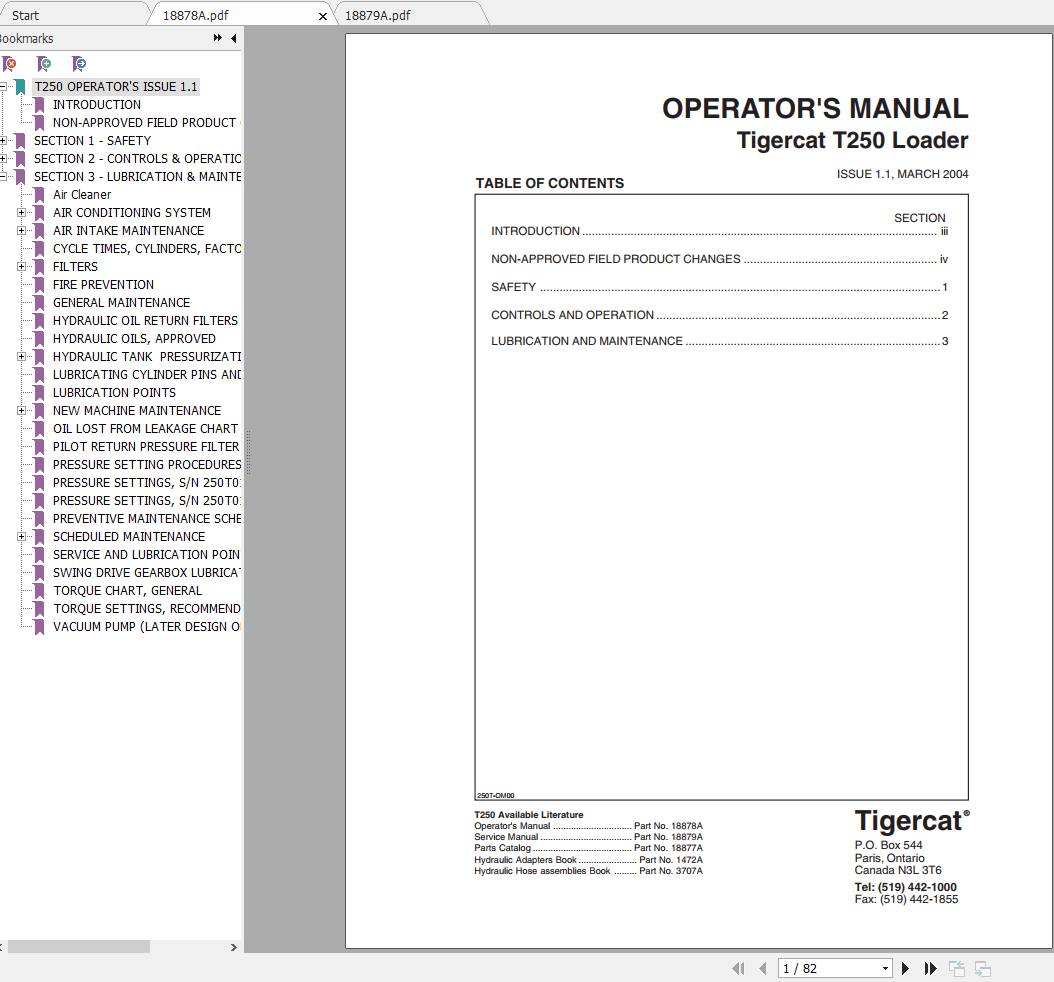Collapse the Bookmarks panel with its side arrow
This screenshot has height=982, width=1054.
233,38
